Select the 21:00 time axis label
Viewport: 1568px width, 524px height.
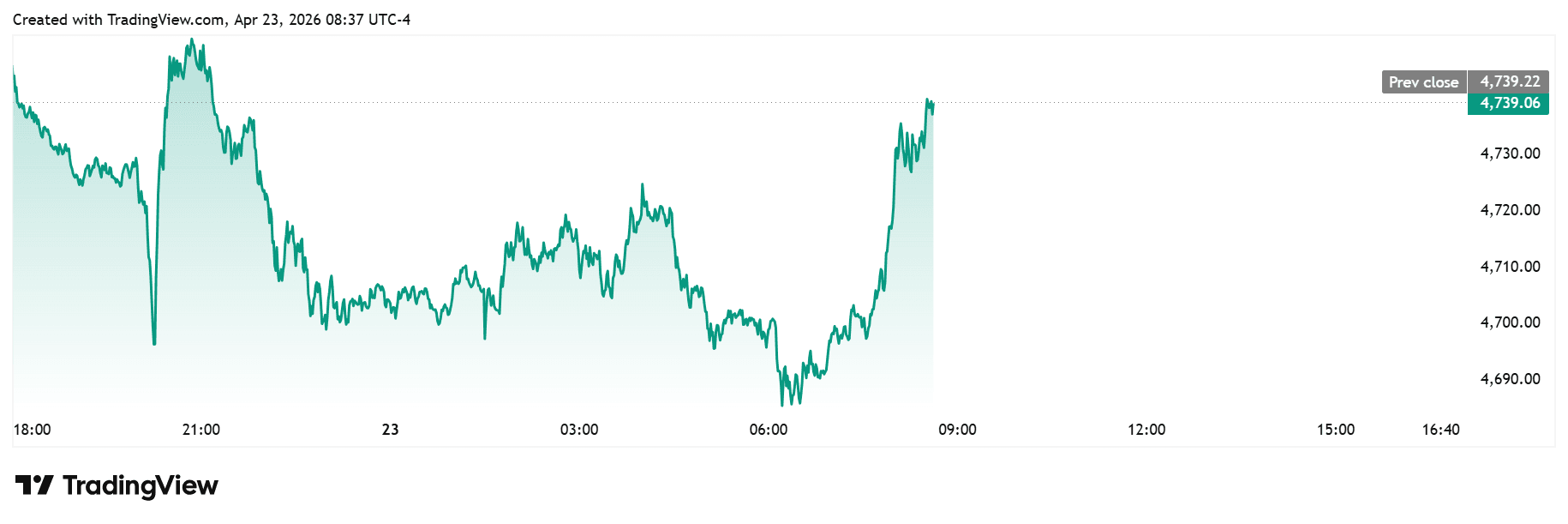(x=201, y=430)
